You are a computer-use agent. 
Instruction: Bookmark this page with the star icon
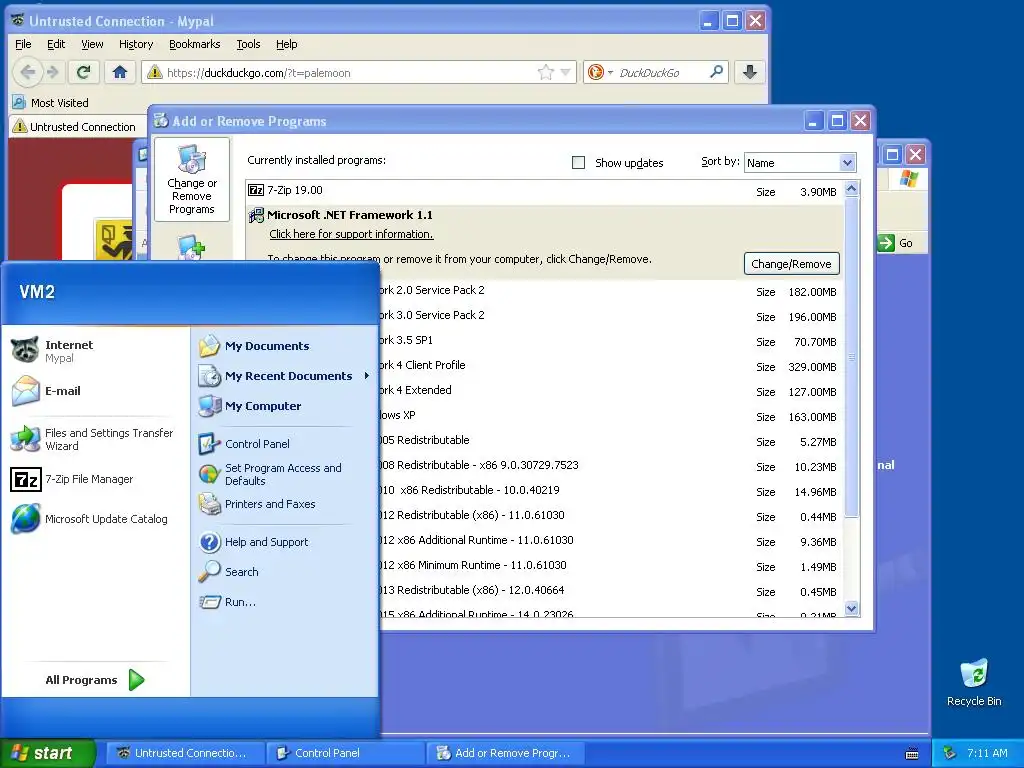tap(545, 72)
